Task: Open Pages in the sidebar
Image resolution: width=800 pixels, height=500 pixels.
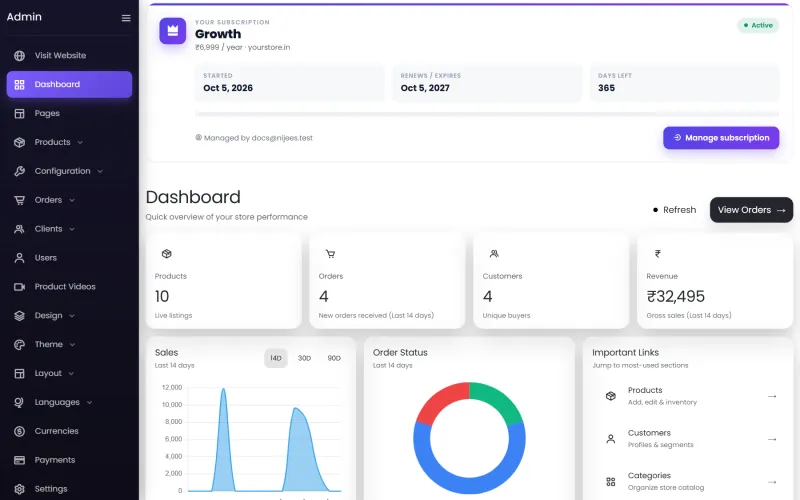Action: point(69,113)
